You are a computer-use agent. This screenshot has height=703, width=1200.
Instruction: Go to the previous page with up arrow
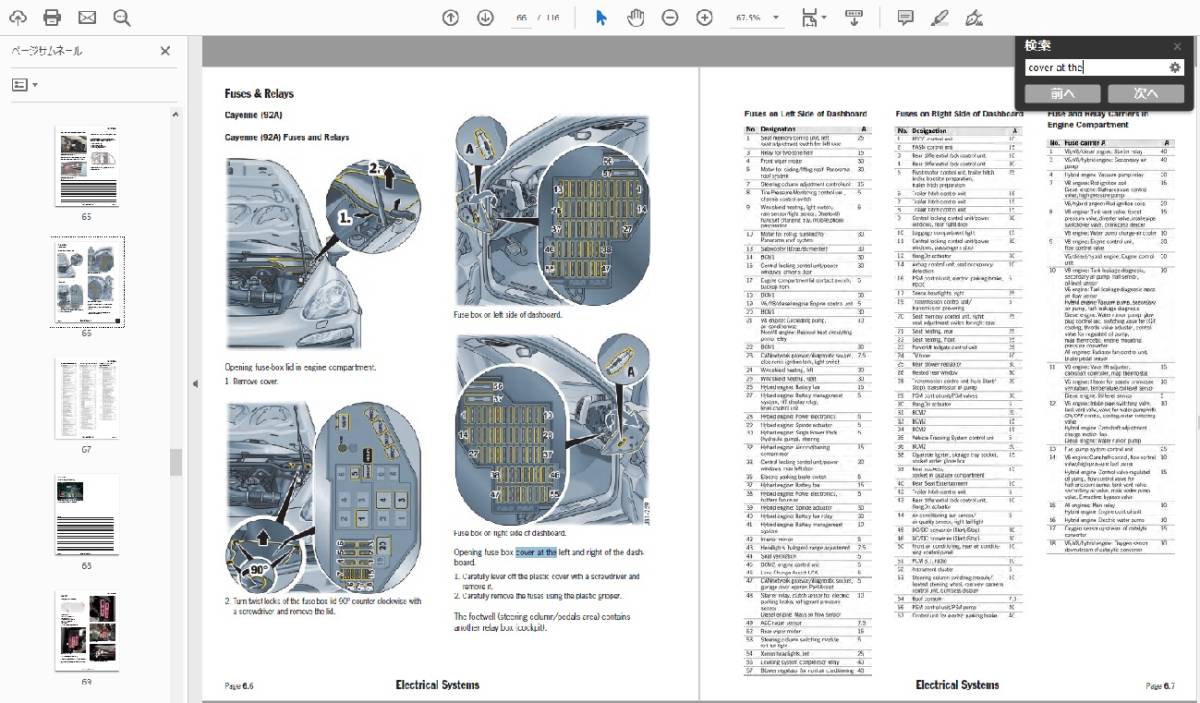point(451,17)
